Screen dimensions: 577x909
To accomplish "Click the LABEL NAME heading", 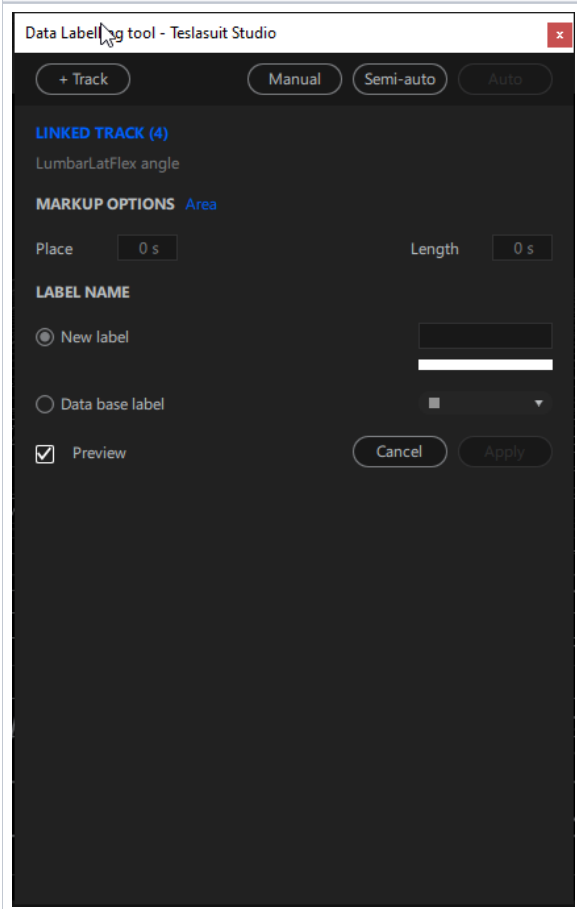I will 83,292.
